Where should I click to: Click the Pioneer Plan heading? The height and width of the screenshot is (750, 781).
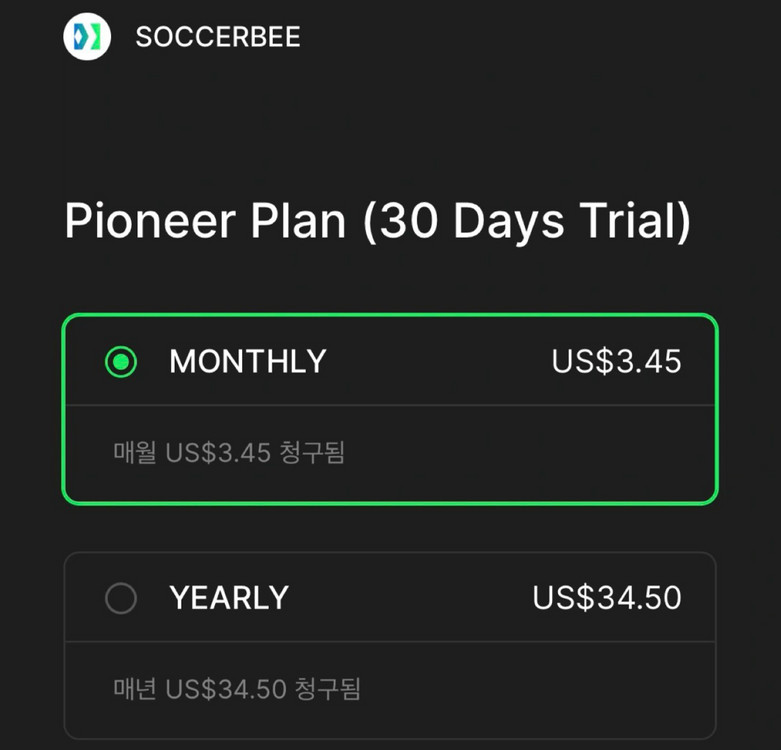coord(205,222)
